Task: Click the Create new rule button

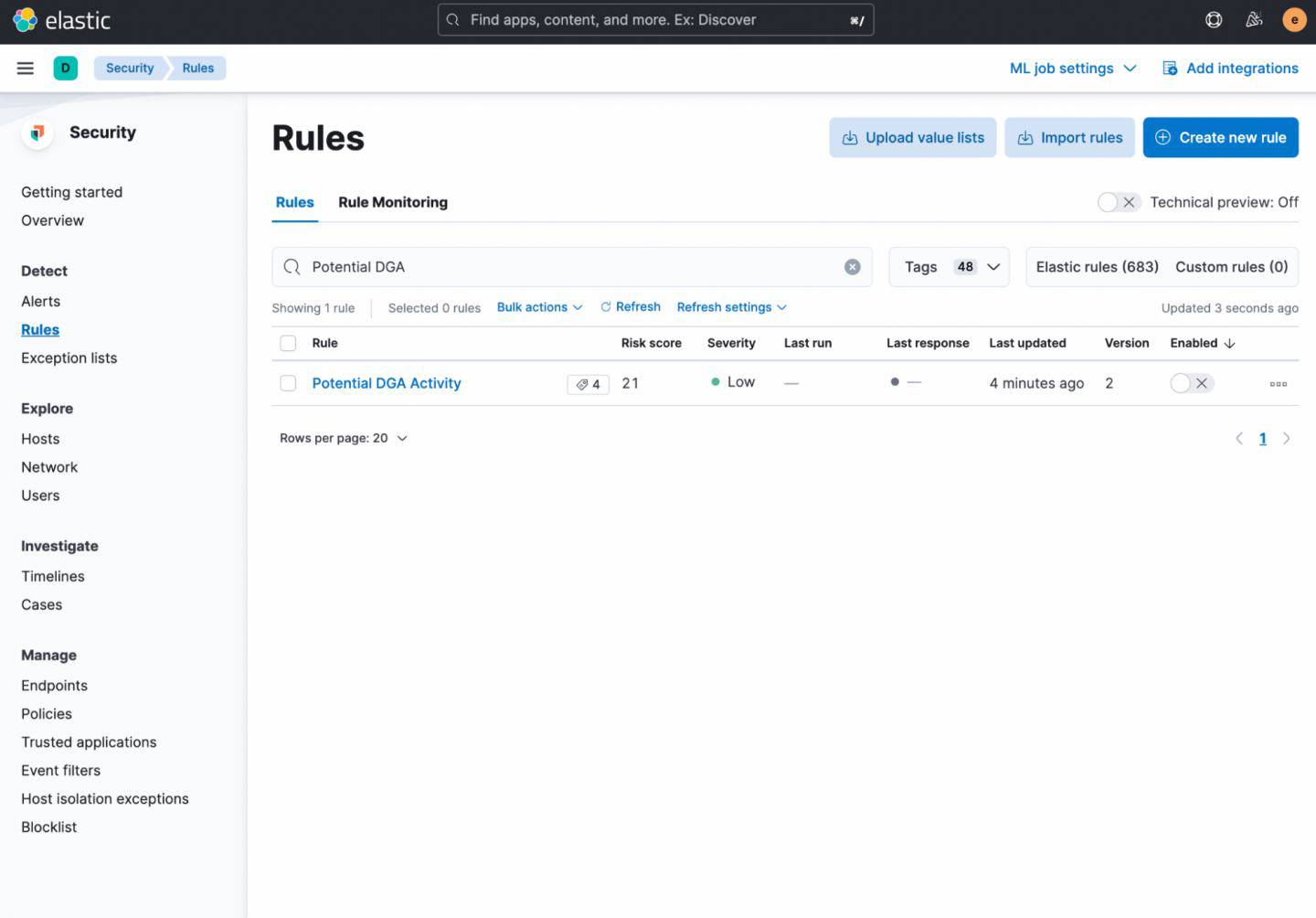Action: coord(1220,137)
